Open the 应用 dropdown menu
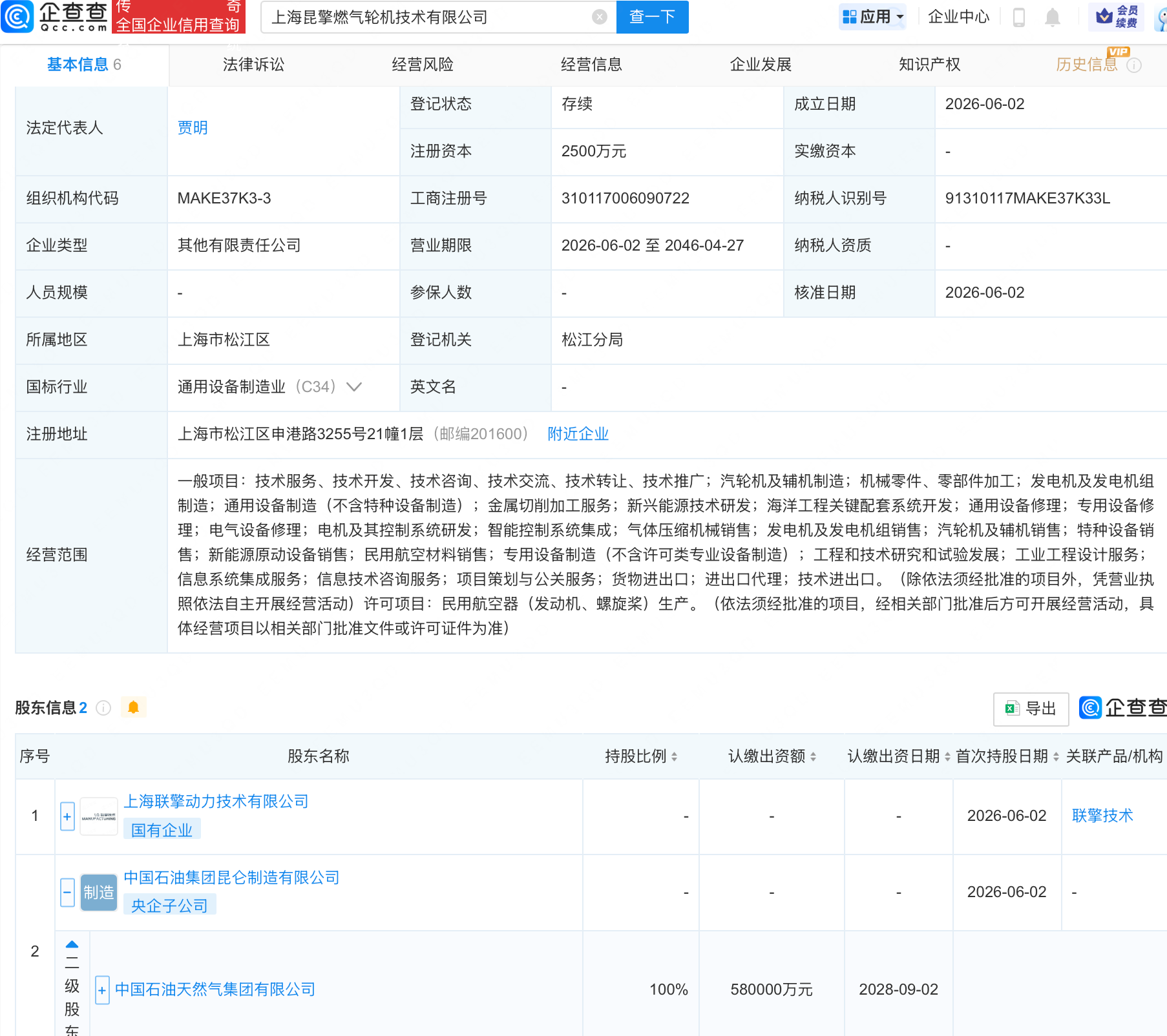 [x=873, y=17]
